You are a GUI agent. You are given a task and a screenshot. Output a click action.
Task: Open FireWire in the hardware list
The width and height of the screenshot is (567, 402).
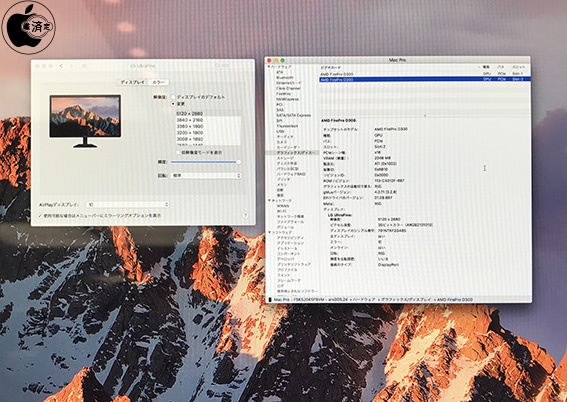tap(283, 94)
